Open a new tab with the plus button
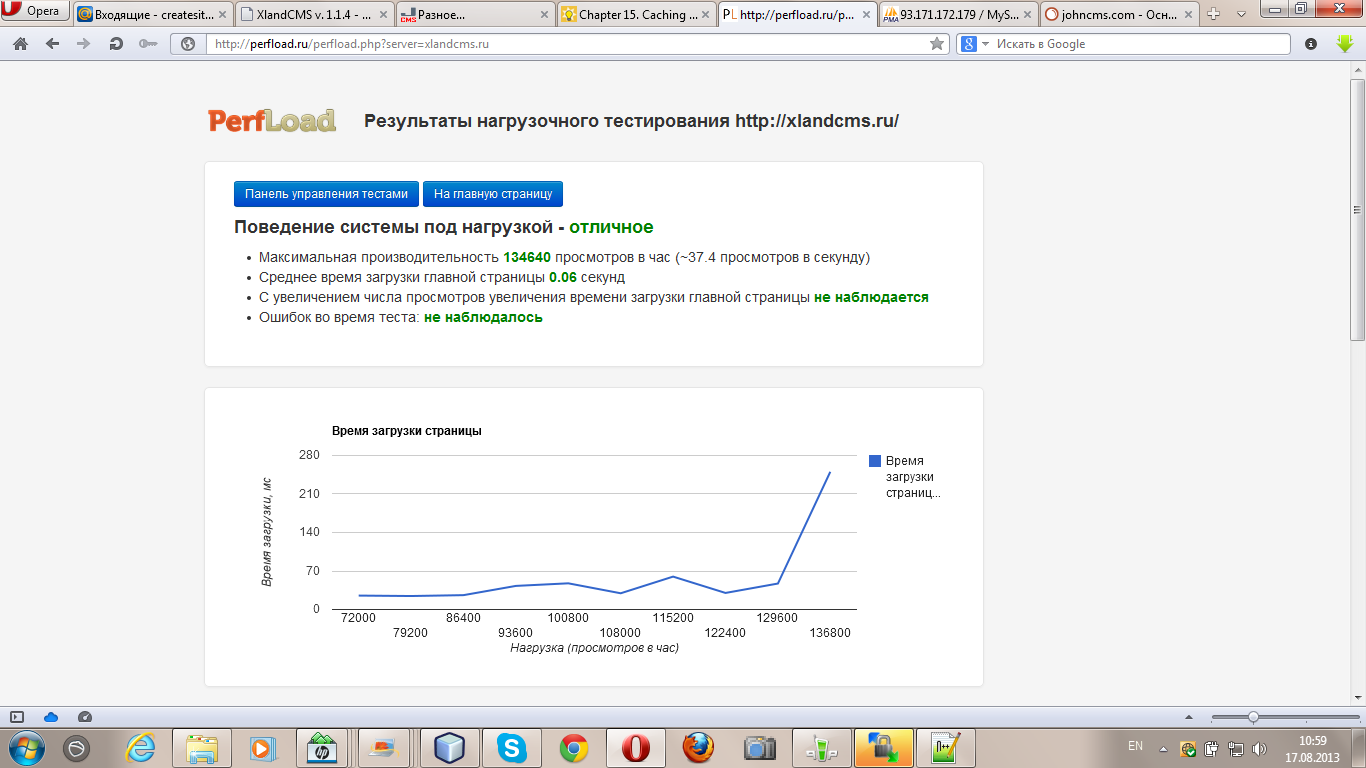Screen dimensions: 1366x768 [x=1214, y=14]
